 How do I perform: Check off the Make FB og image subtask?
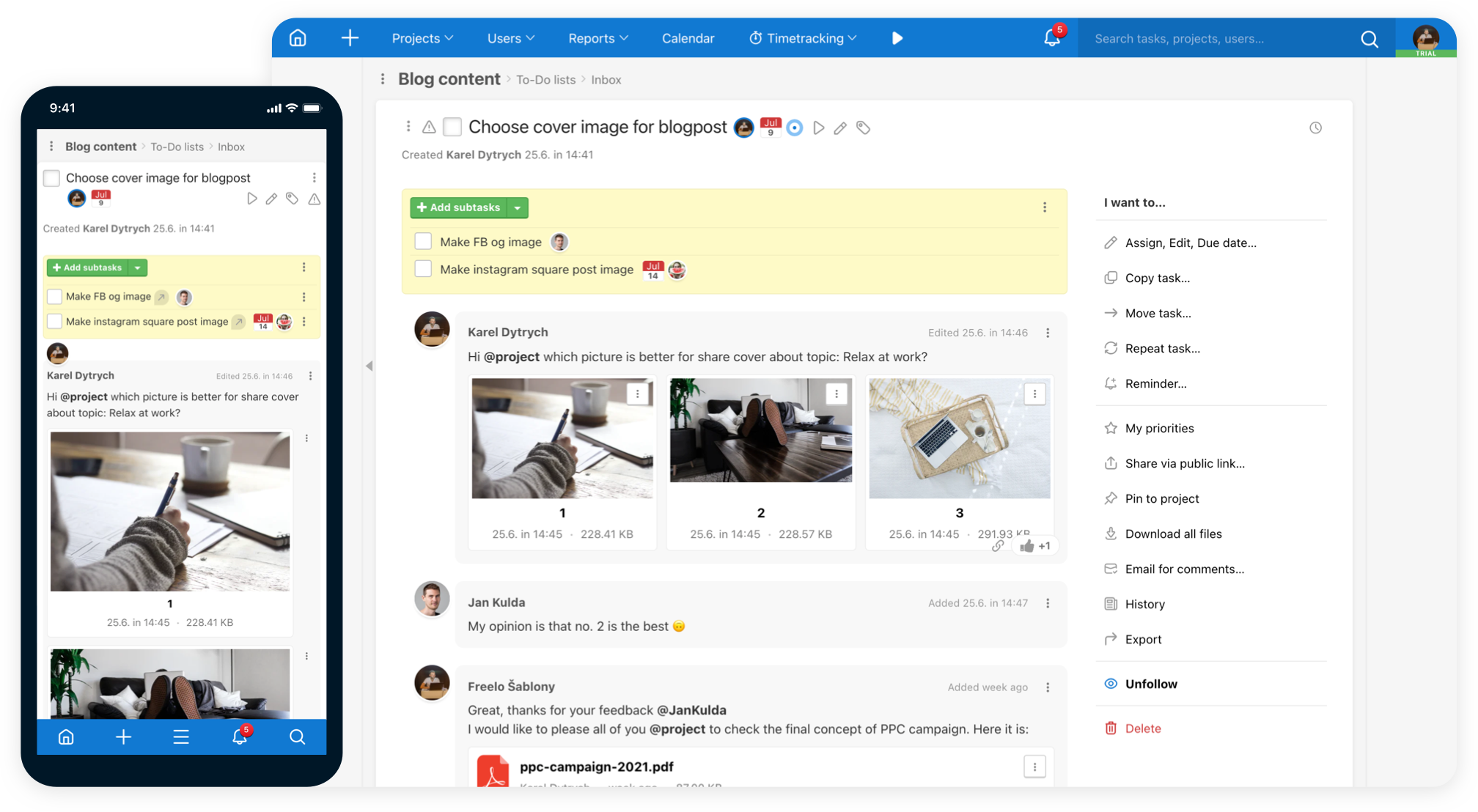(423, 241)
